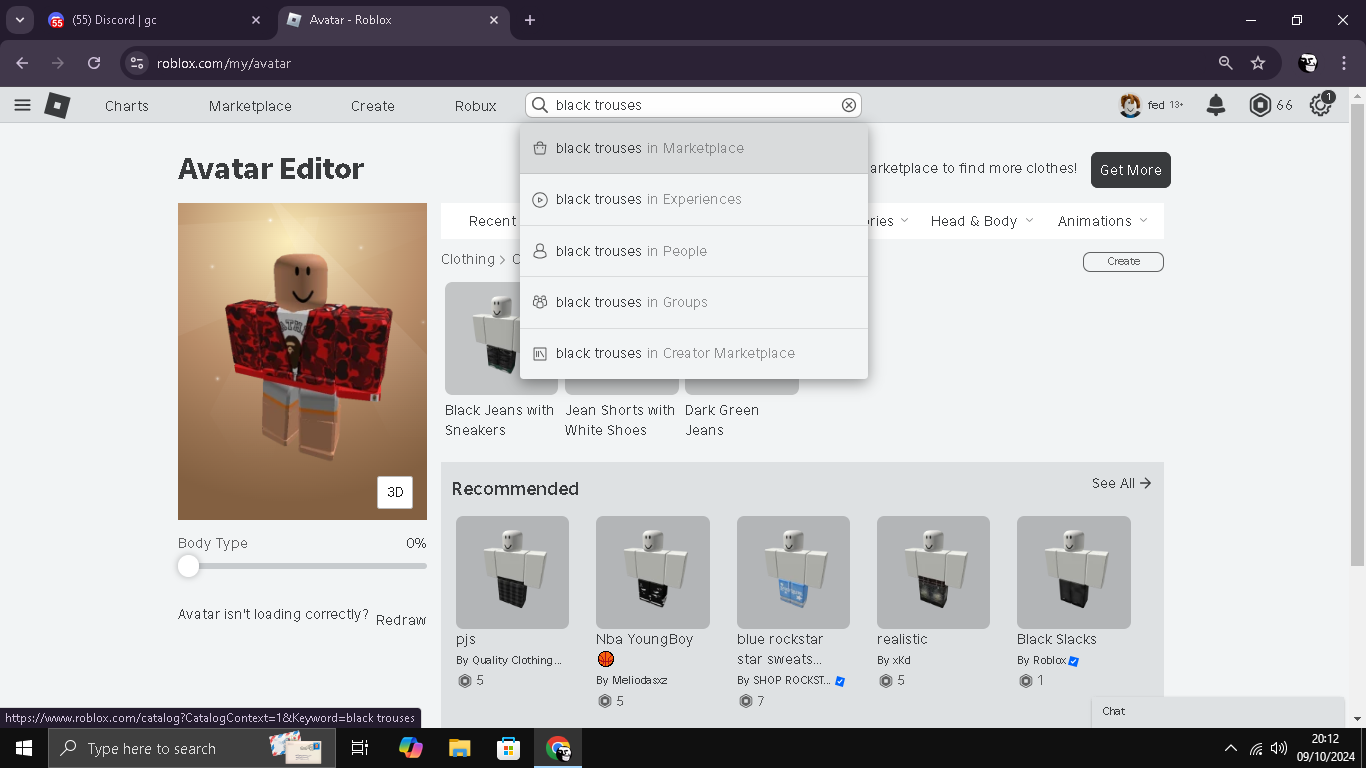The height and width of the screenshot is (768, 1366).
Task: Open the Chrome three-dot menu
Action: click(x=1344, y=63)
